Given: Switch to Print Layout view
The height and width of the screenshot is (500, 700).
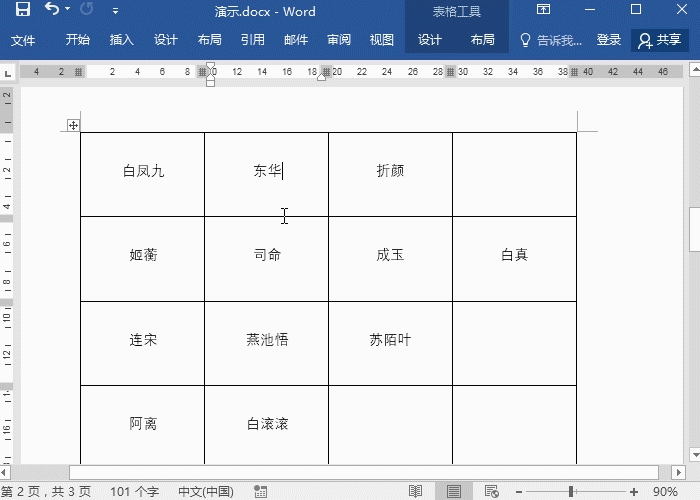Looking at the screenshot, I should [454, 492].
